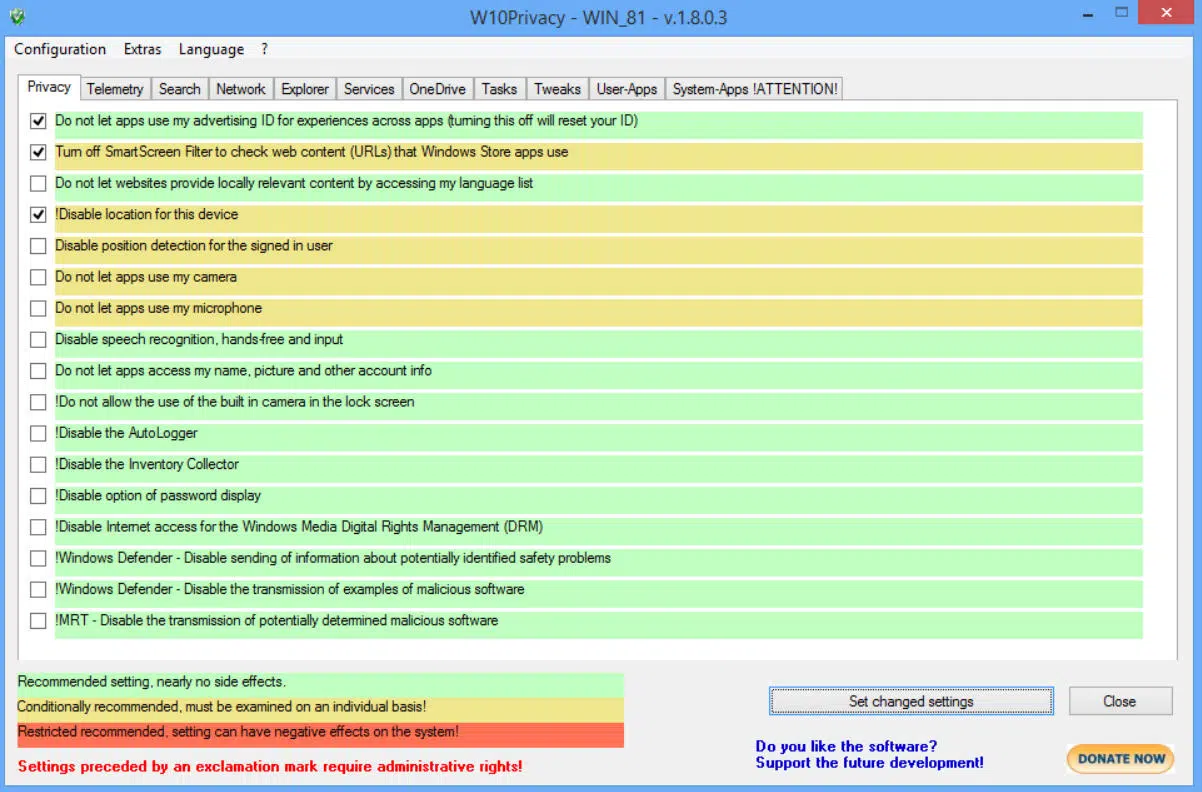Uncheck the advertising ID checkbox
1202x792 pixels.
[x=38, y=121]
